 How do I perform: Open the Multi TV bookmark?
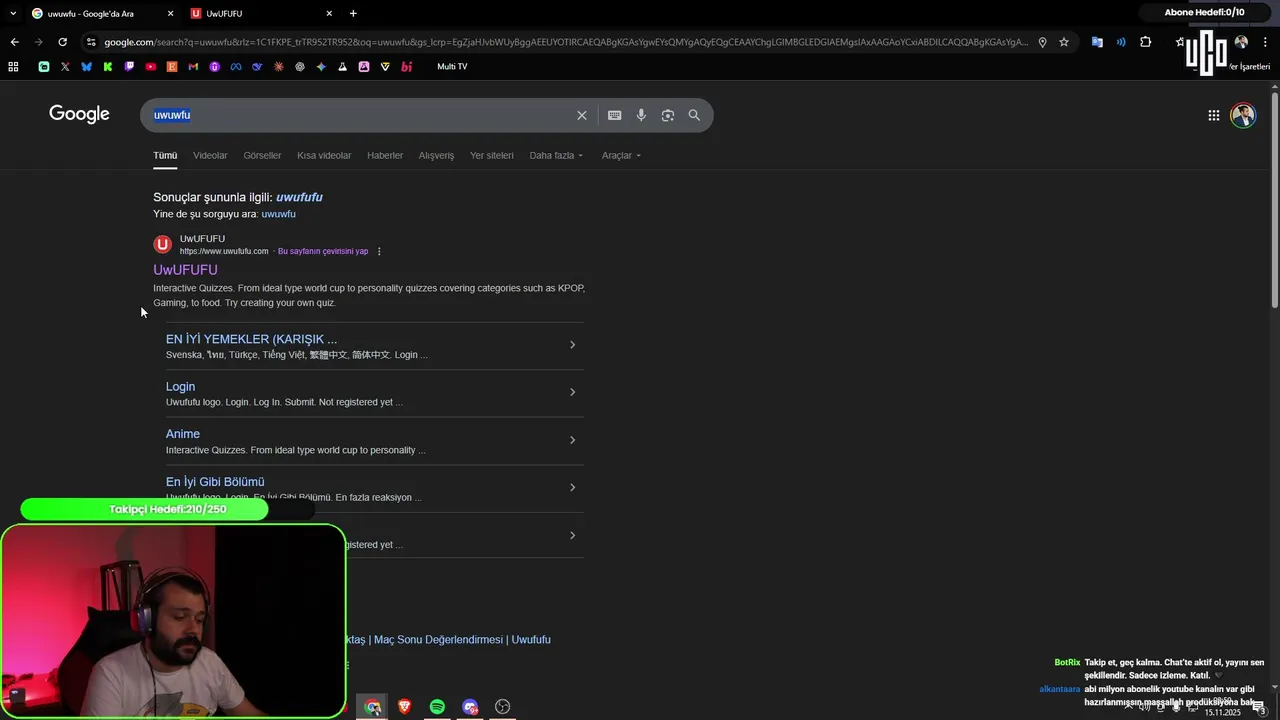click(452, 67)
